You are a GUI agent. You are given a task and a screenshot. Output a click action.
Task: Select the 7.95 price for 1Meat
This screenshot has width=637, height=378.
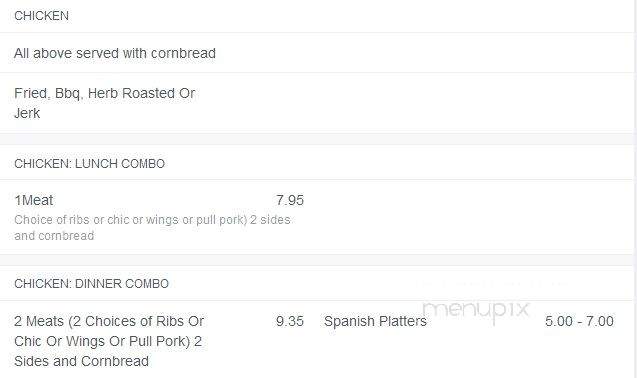coord(290,200)
